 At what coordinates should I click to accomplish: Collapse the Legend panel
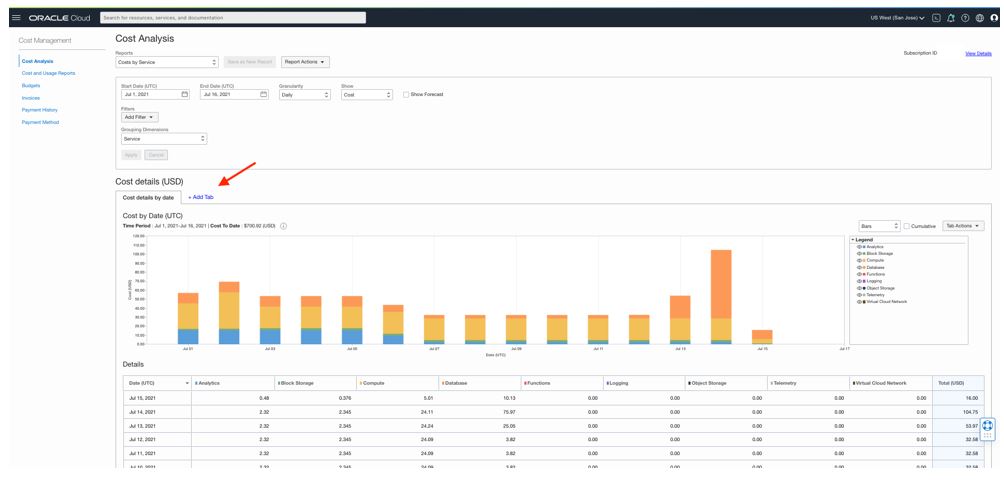tap(852, 240)
